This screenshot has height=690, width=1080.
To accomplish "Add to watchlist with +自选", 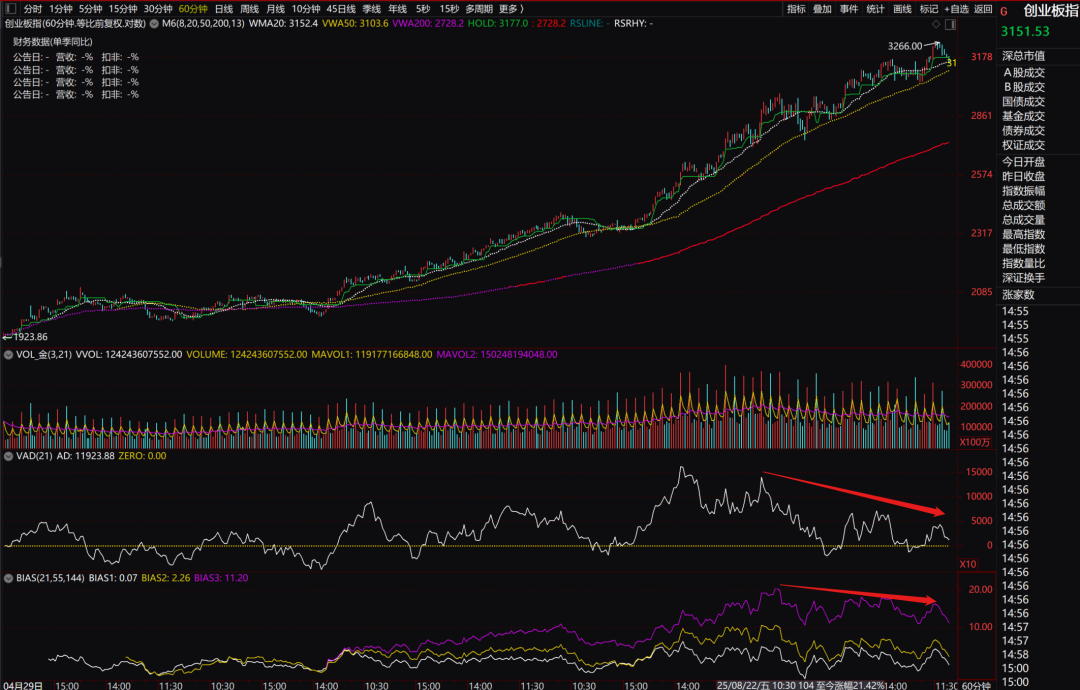I will tap(956, 9).
